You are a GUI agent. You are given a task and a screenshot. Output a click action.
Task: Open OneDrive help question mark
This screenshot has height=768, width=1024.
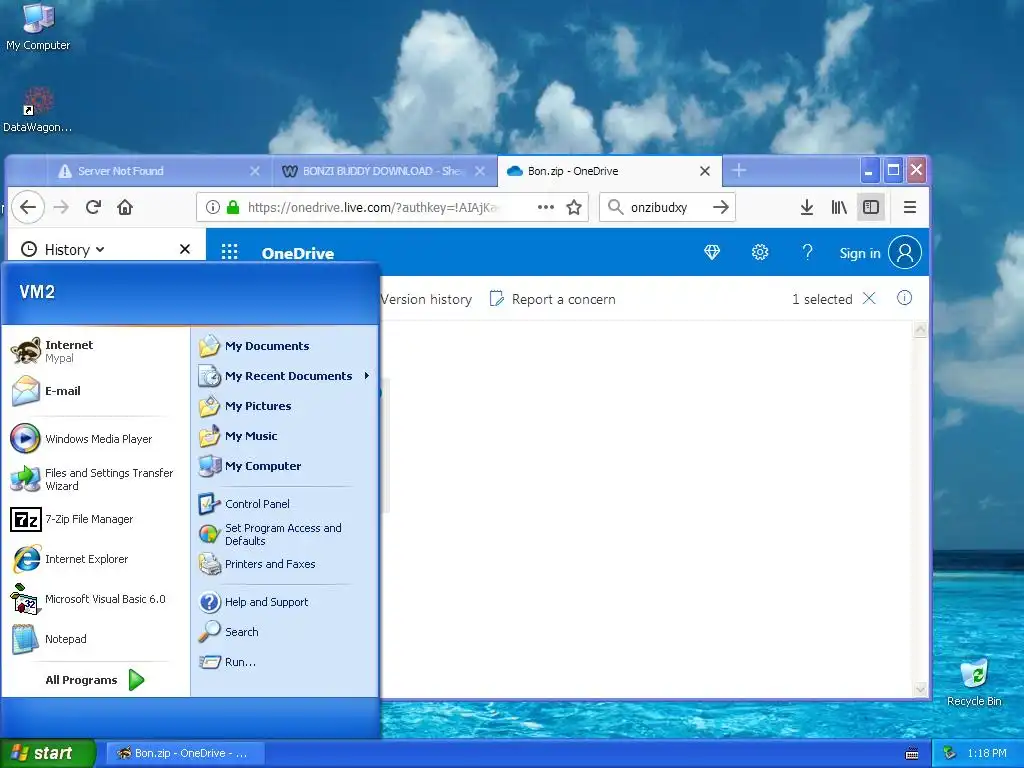coord(807,252)
